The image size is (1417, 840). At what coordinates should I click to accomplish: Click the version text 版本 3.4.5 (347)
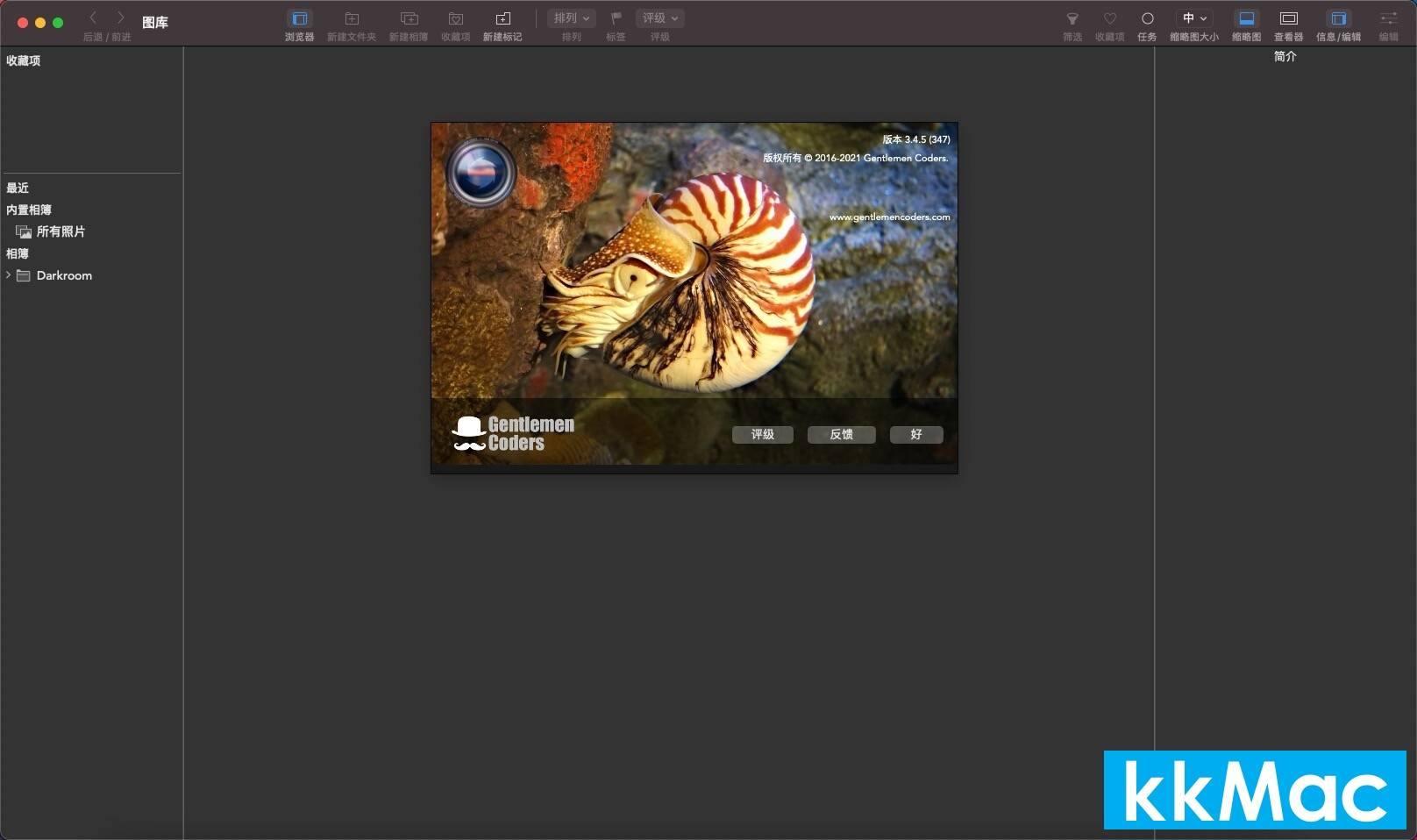[916, 139]
